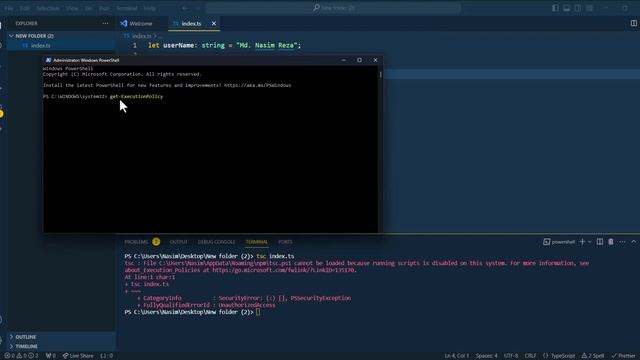This screenshot has width=640, height=360.
Task: Open the Customize Layout icon
Action: (x=589, y=8)
